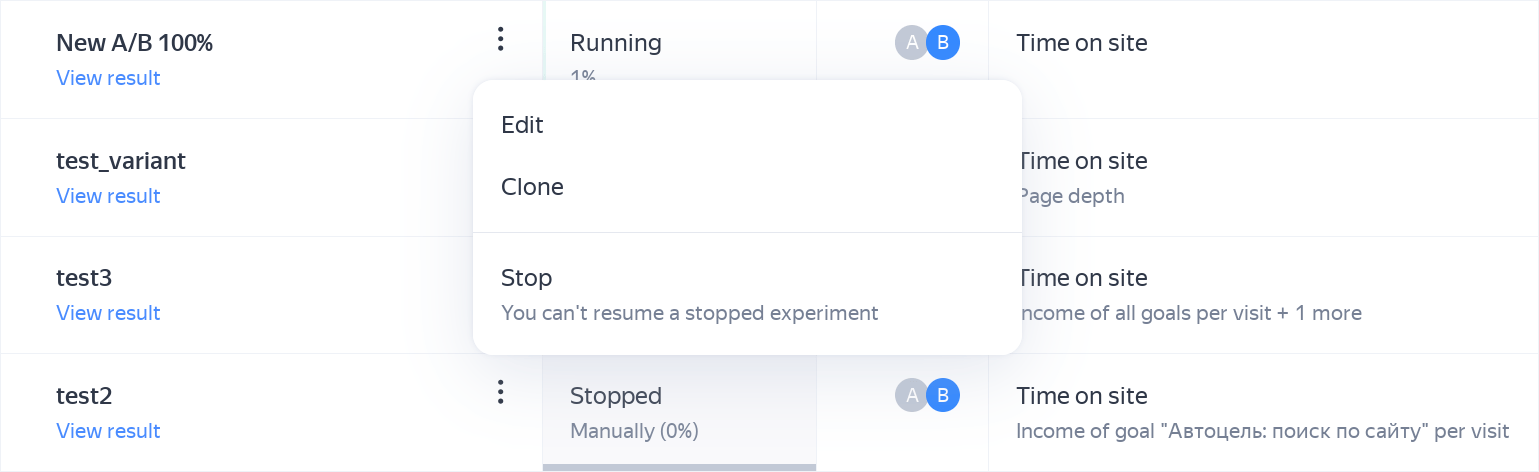Screen dimensions: 1539x472
Task: Click variant A badge in test2 row
Action: tap(911, 396)
